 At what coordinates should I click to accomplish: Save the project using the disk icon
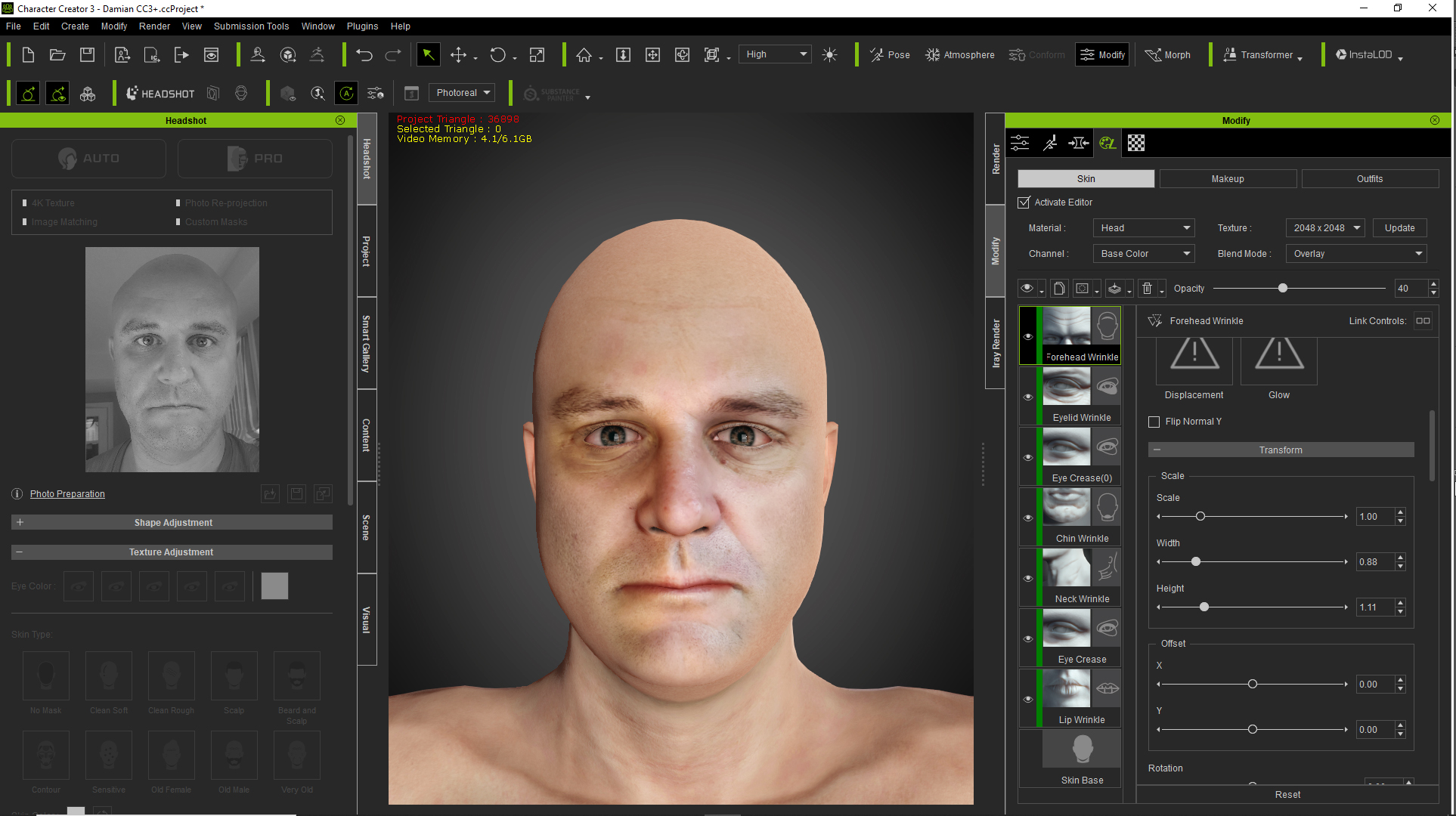(88, 54)
